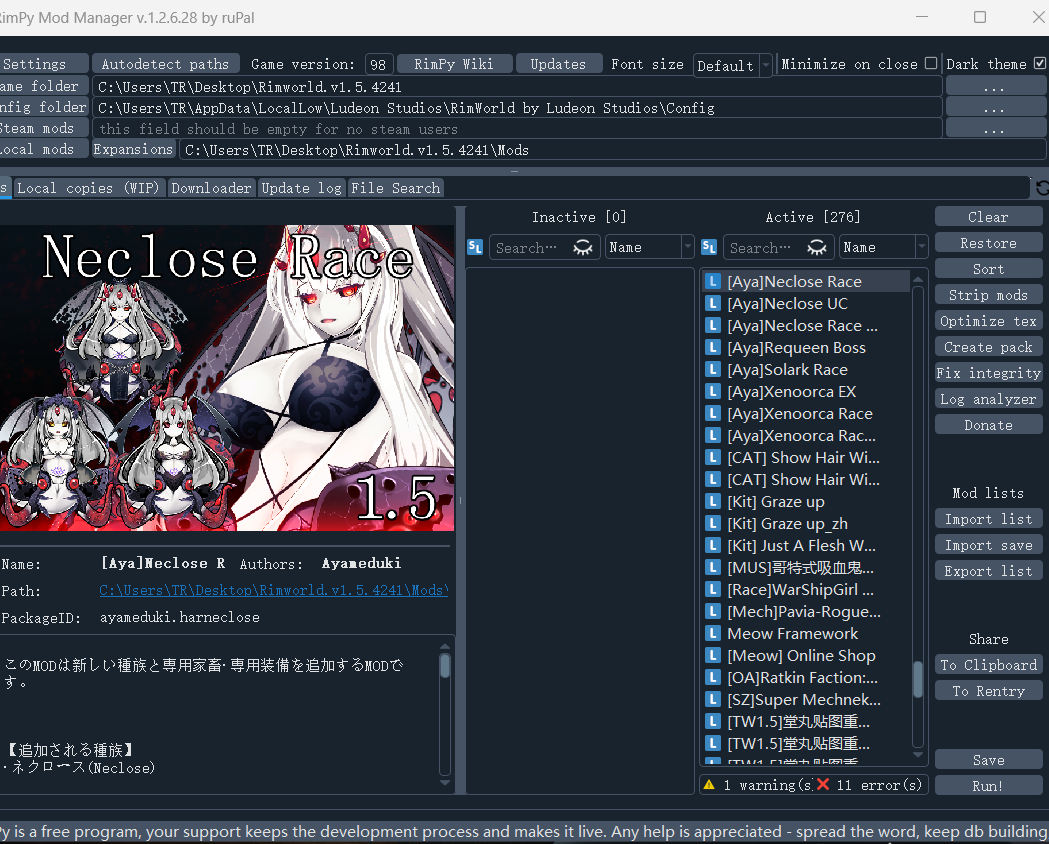
Task: Enable the Minimize on close checkbox
Action: coord(931,63)
